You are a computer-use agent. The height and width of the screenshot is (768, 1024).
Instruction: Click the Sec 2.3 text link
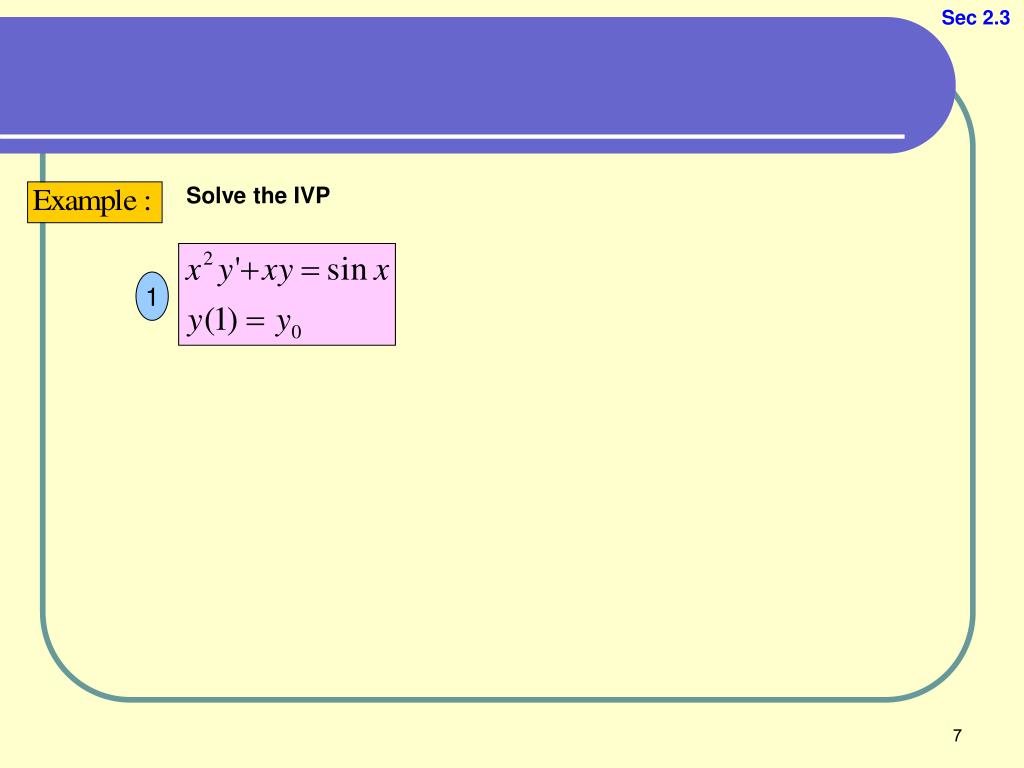coord(975,18)
